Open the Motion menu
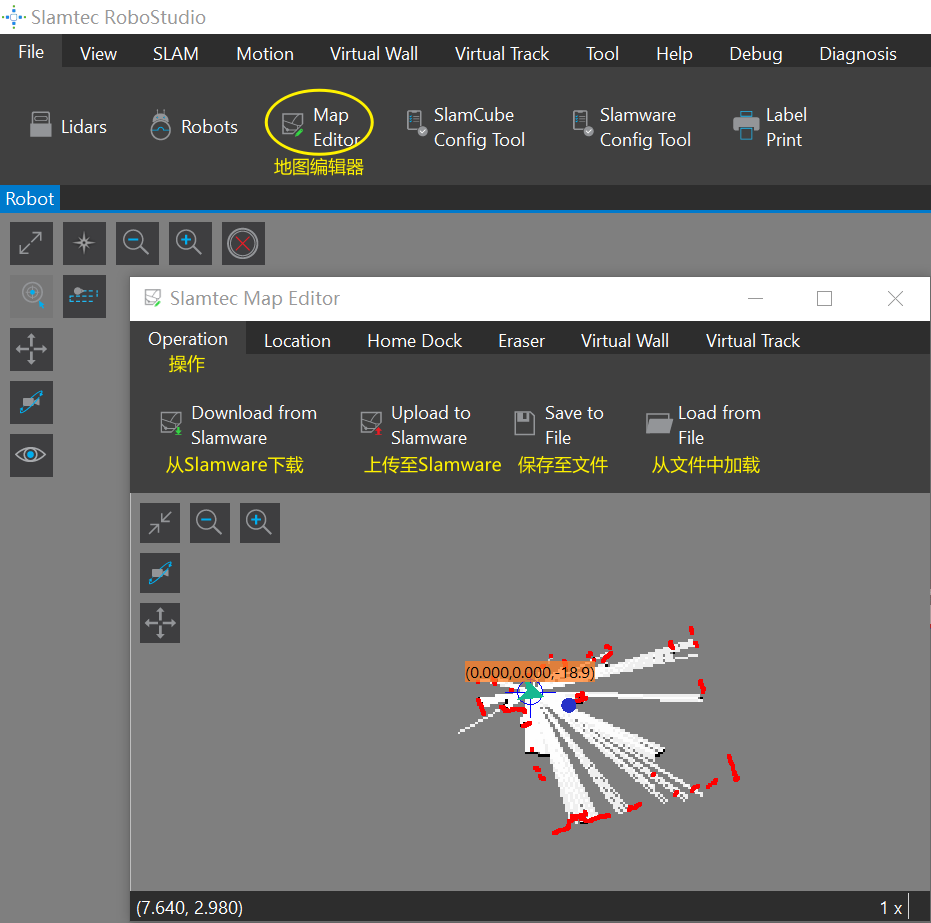Image resolution: width=931 pixels, height=923 pixels. coord(265,54)
